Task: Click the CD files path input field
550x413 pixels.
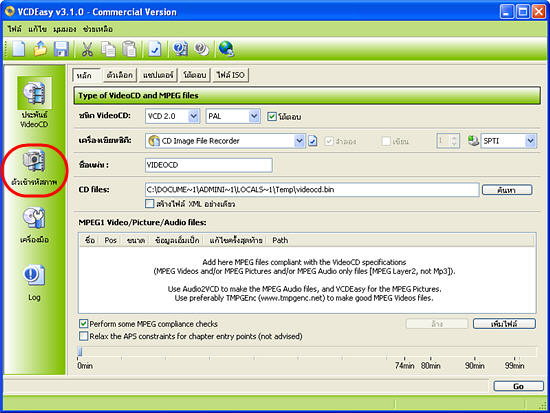Action: tap(312, 190)
